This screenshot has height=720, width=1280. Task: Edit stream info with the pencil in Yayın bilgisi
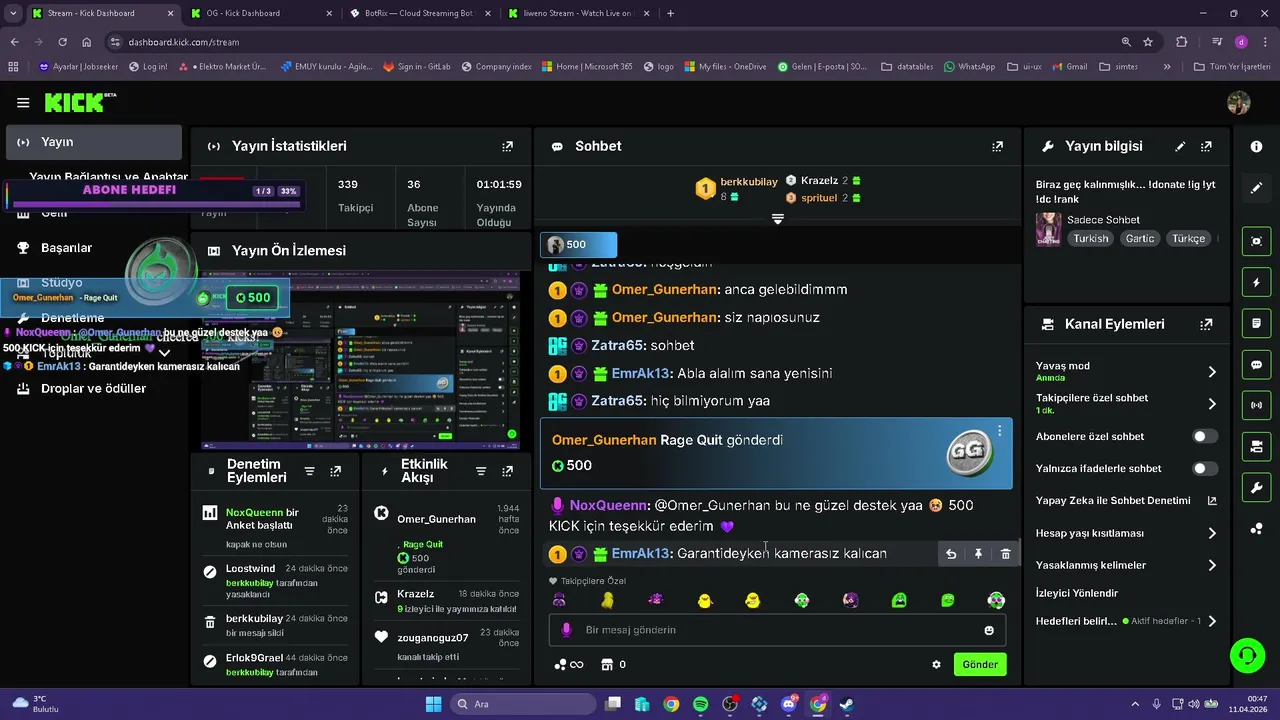1180,146
